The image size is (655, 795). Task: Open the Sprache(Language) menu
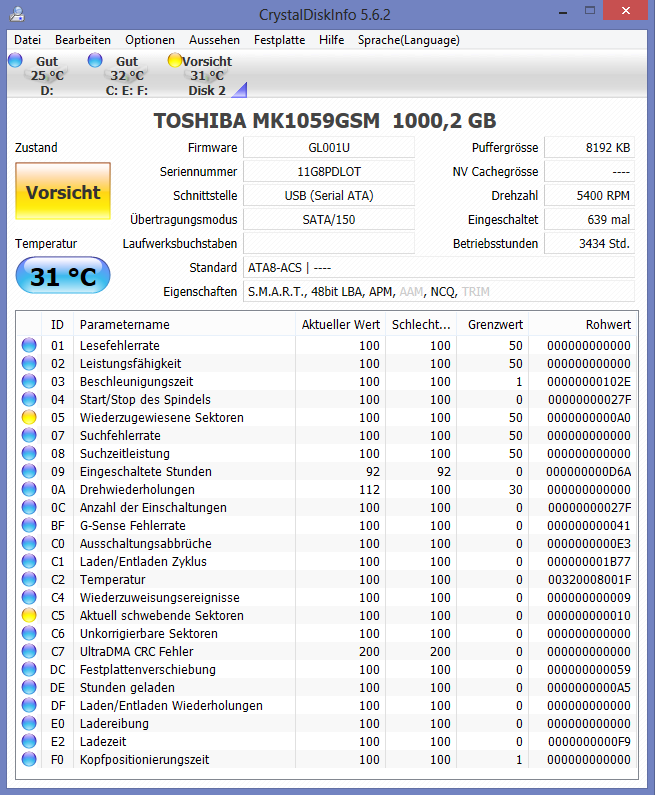tap(409, 40)
